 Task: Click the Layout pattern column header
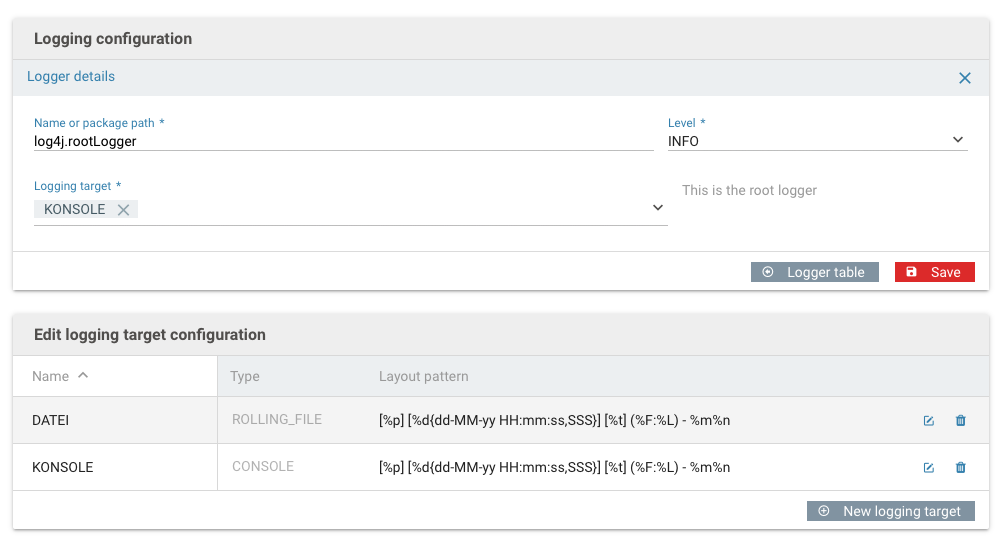point(423,376)
